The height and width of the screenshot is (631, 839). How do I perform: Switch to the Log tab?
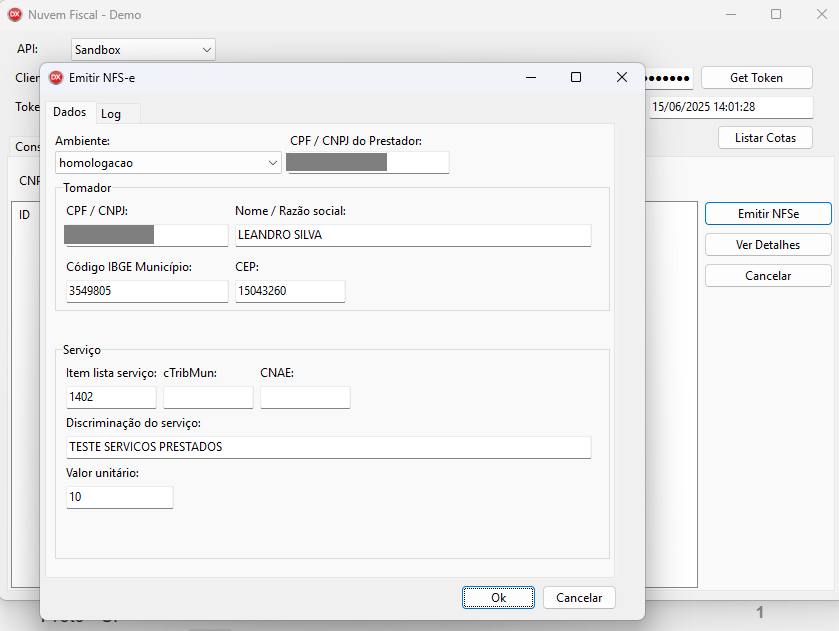pos(111,114)
